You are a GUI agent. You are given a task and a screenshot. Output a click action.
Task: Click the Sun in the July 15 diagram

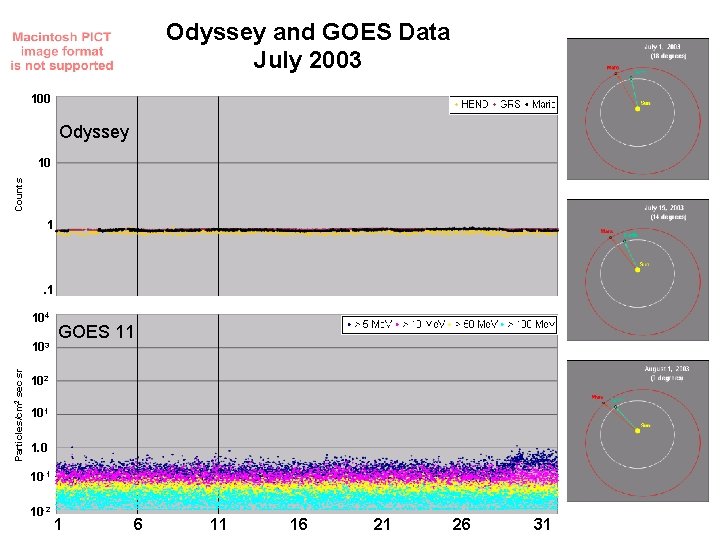point(637,270)
